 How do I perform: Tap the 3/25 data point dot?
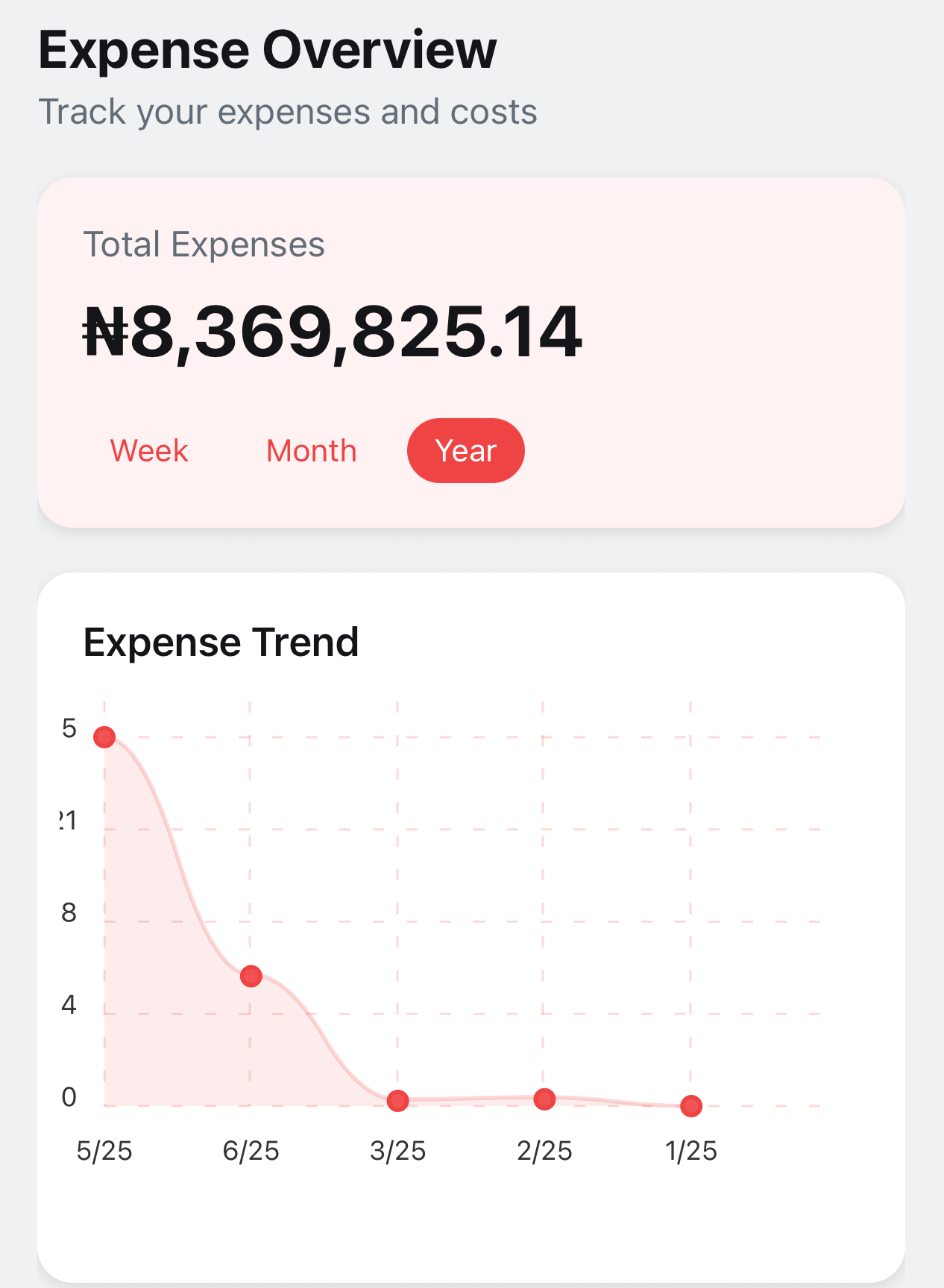pyautogui.click(x=398, y=1101)
